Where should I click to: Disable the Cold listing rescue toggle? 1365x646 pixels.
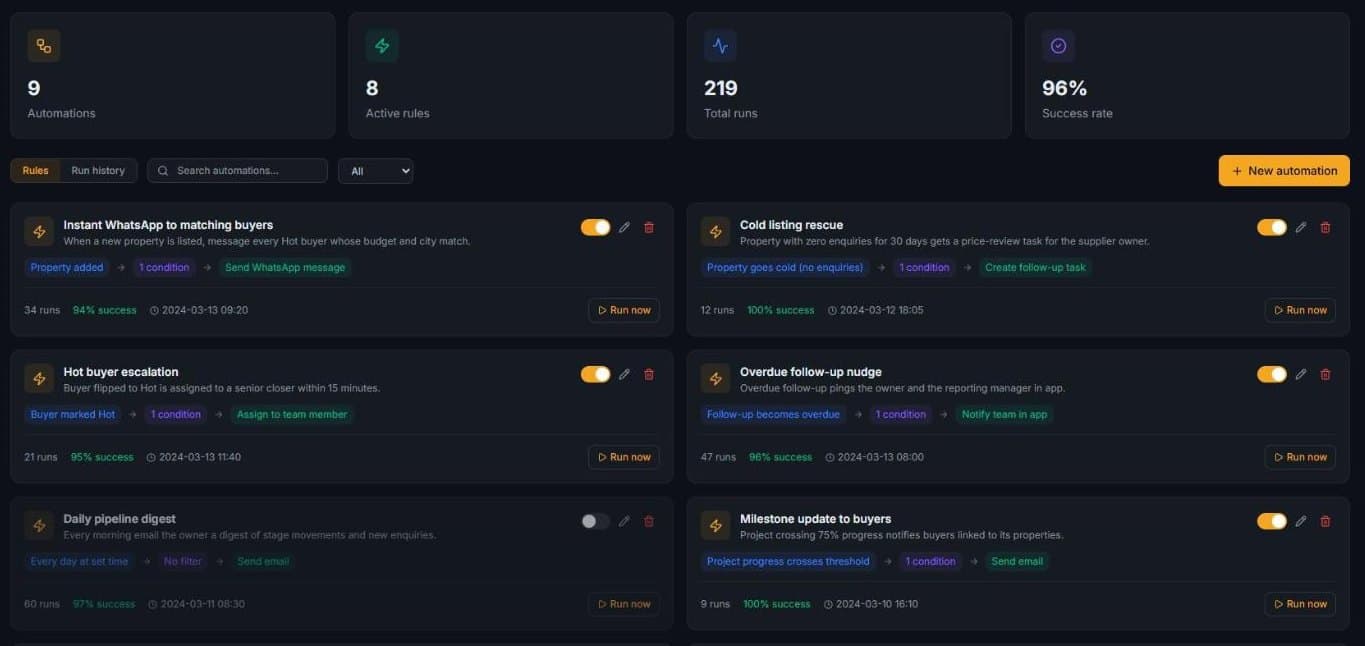click(x=1272, y=227)
